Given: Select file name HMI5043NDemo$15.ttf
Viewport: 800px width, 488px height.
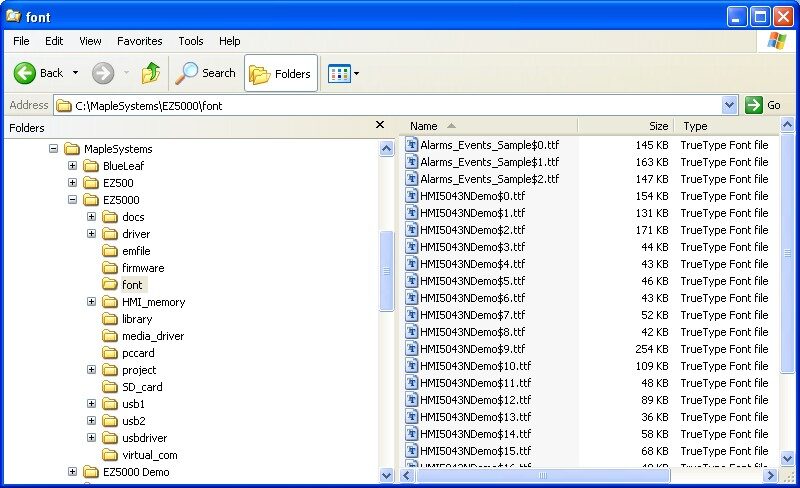Looking at the screenshot, I should click(x=476, y=451).
